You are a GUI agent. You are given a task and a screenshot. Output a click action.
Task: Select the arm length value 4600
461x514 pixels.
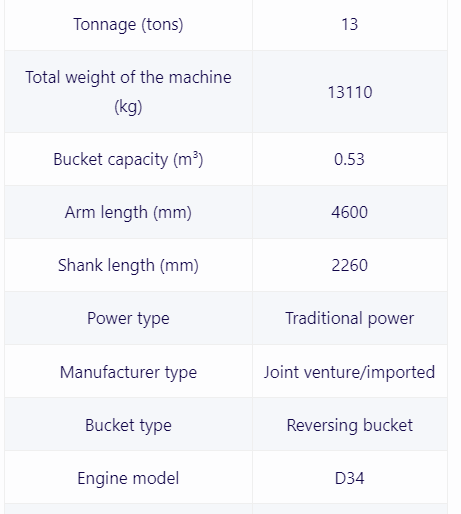coord(350,212)
